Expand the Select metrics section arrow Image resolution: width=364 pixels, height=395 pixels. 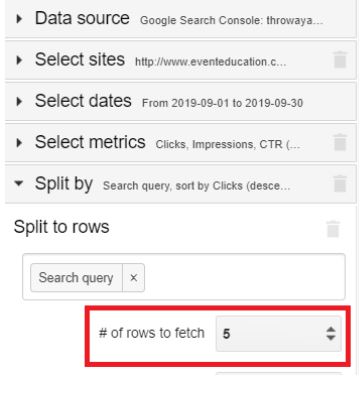pos(19,143)
